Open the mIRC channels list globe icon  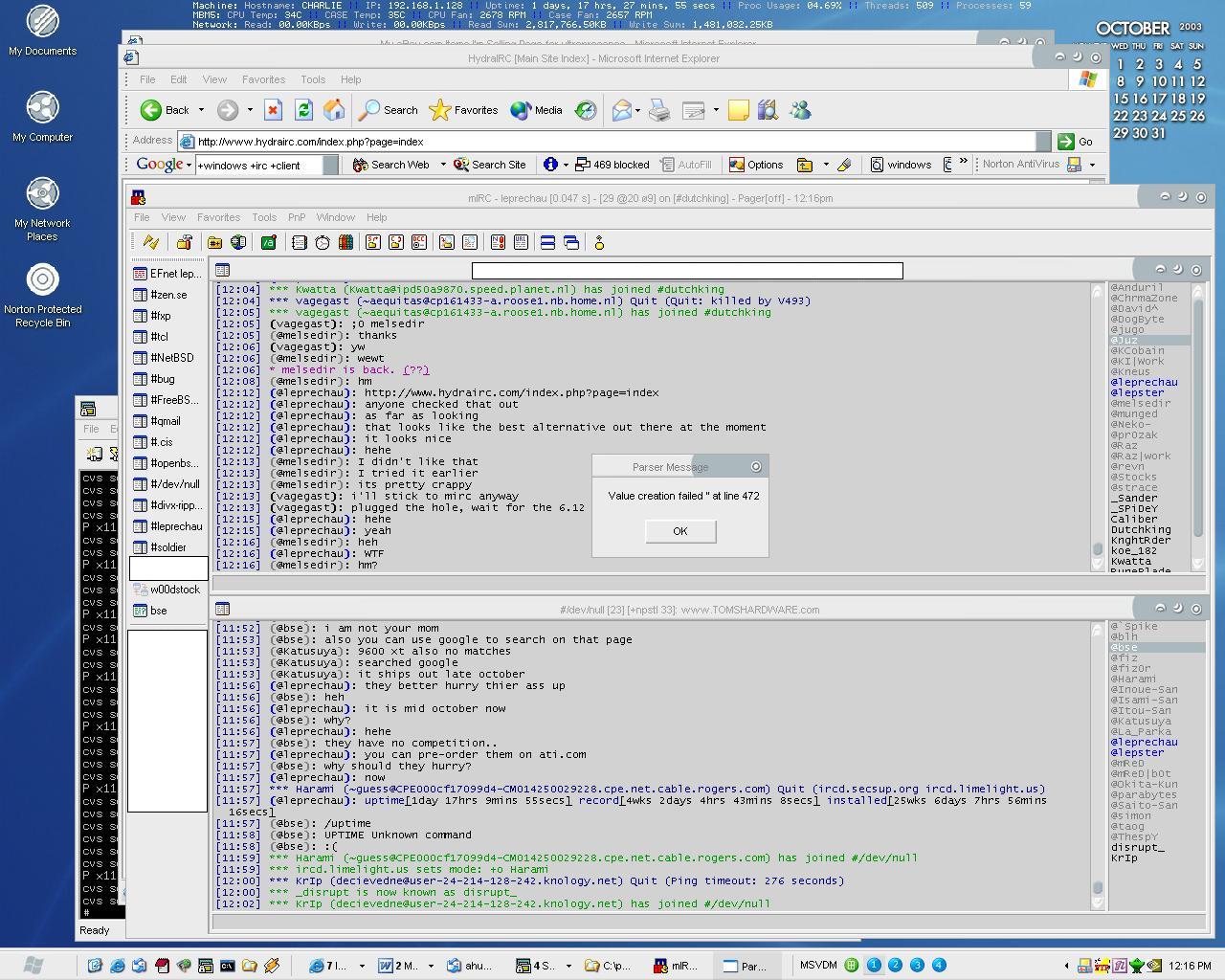[238, 243]
